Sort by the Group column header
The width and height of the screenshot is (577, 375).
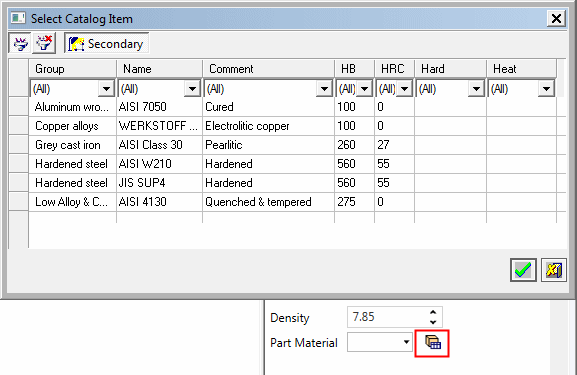pyautogui.click(x=72, y=69)
